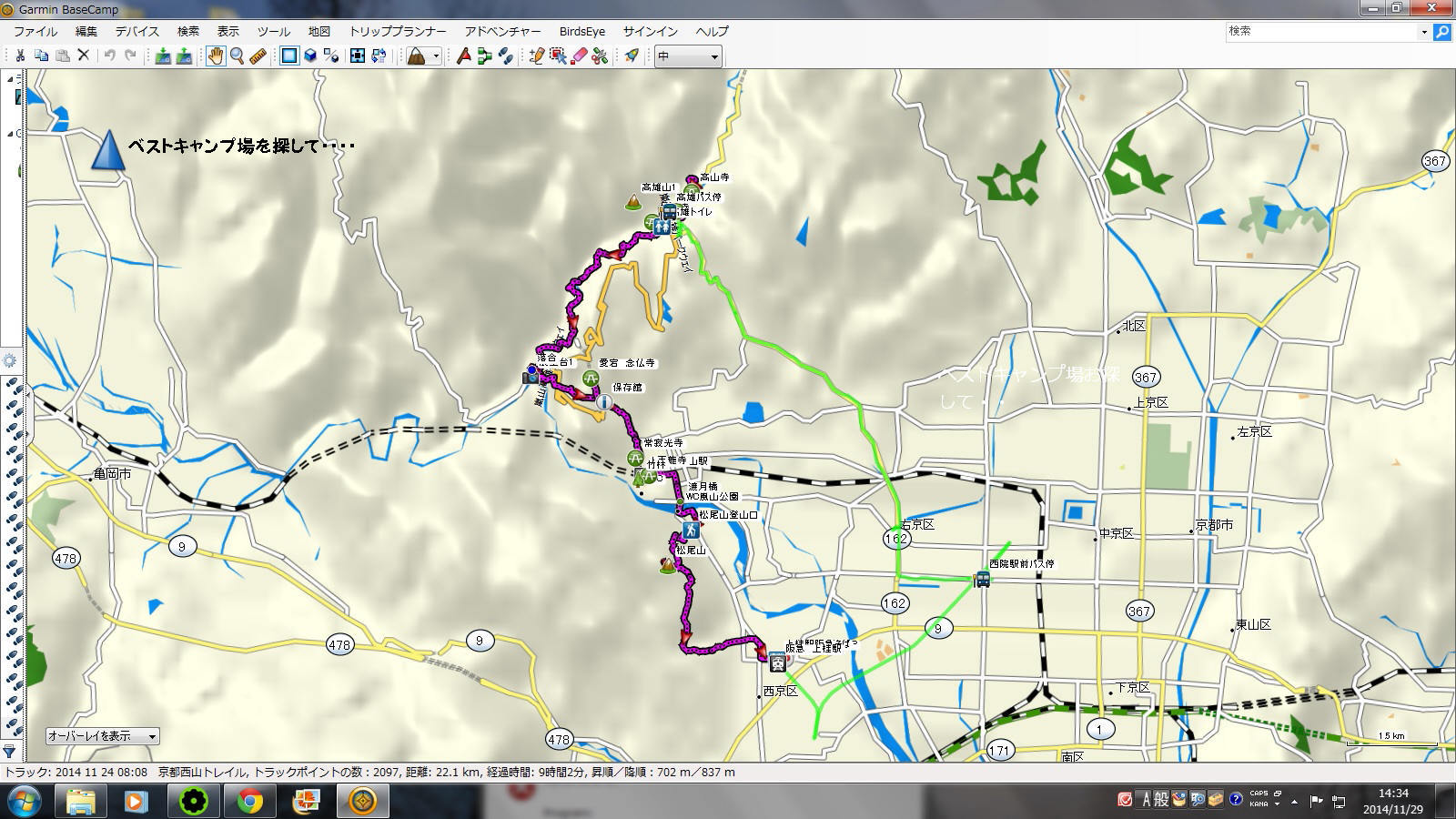Open Windows Explorer from taskbar

pyautogui.click(x=81, y=801)
